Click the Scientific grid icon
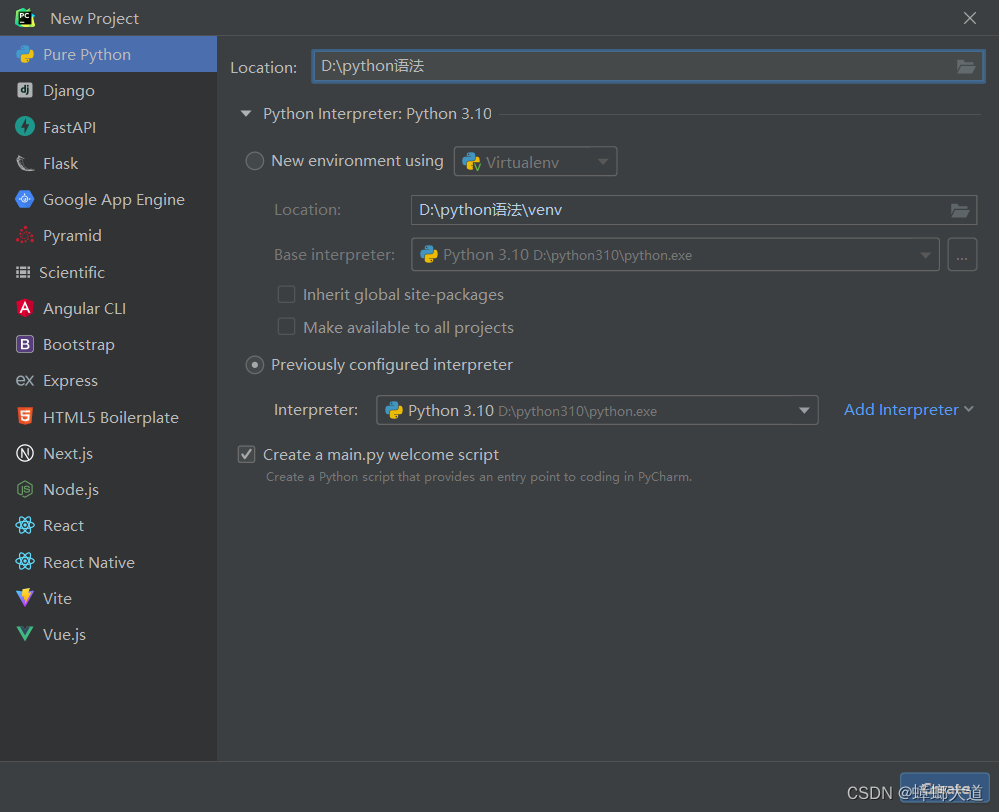 (x=23, y=272)
